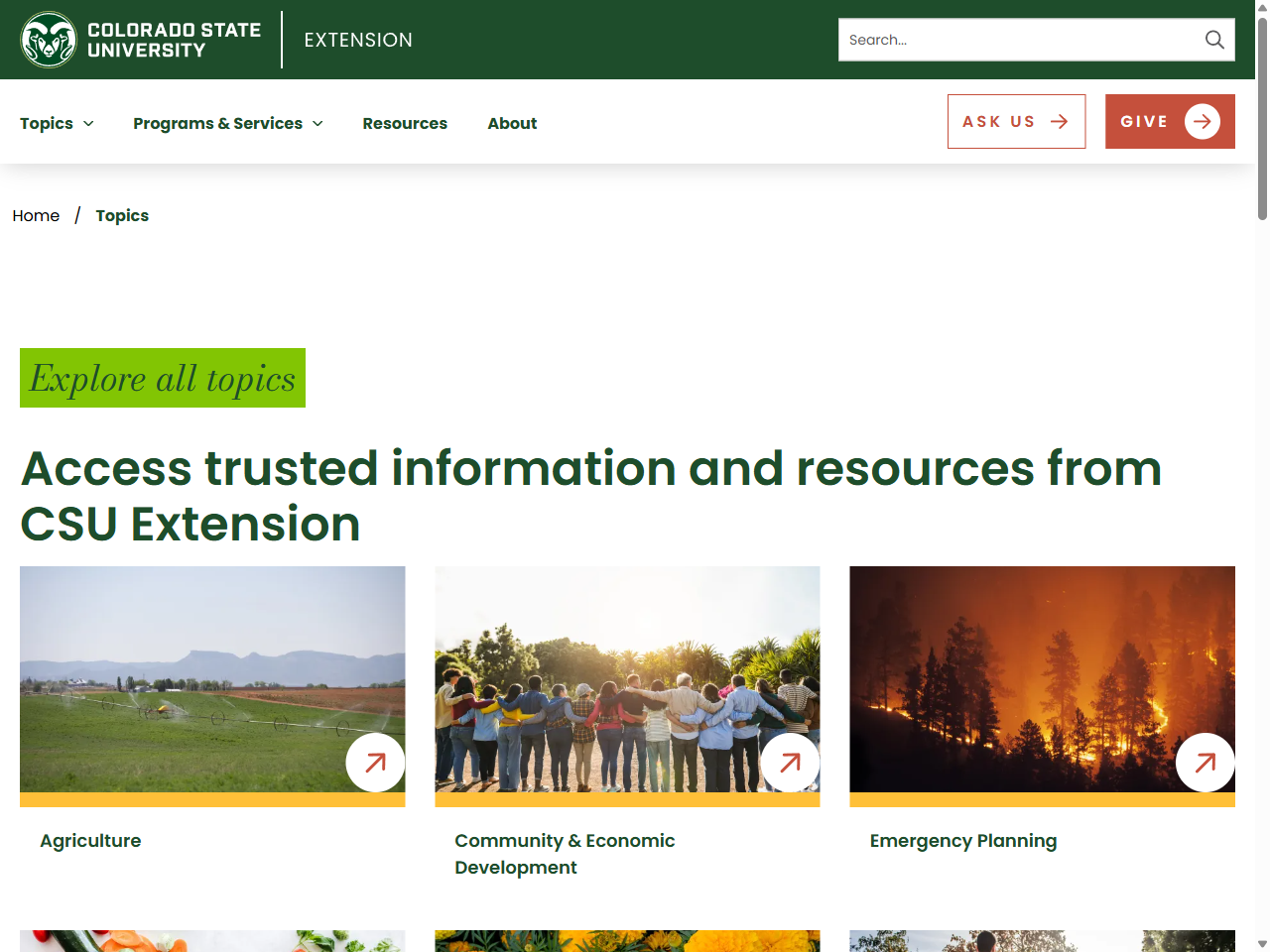Go to Home via breadcrumb
The image size is (1270, 952).
(x=36, y=216)
